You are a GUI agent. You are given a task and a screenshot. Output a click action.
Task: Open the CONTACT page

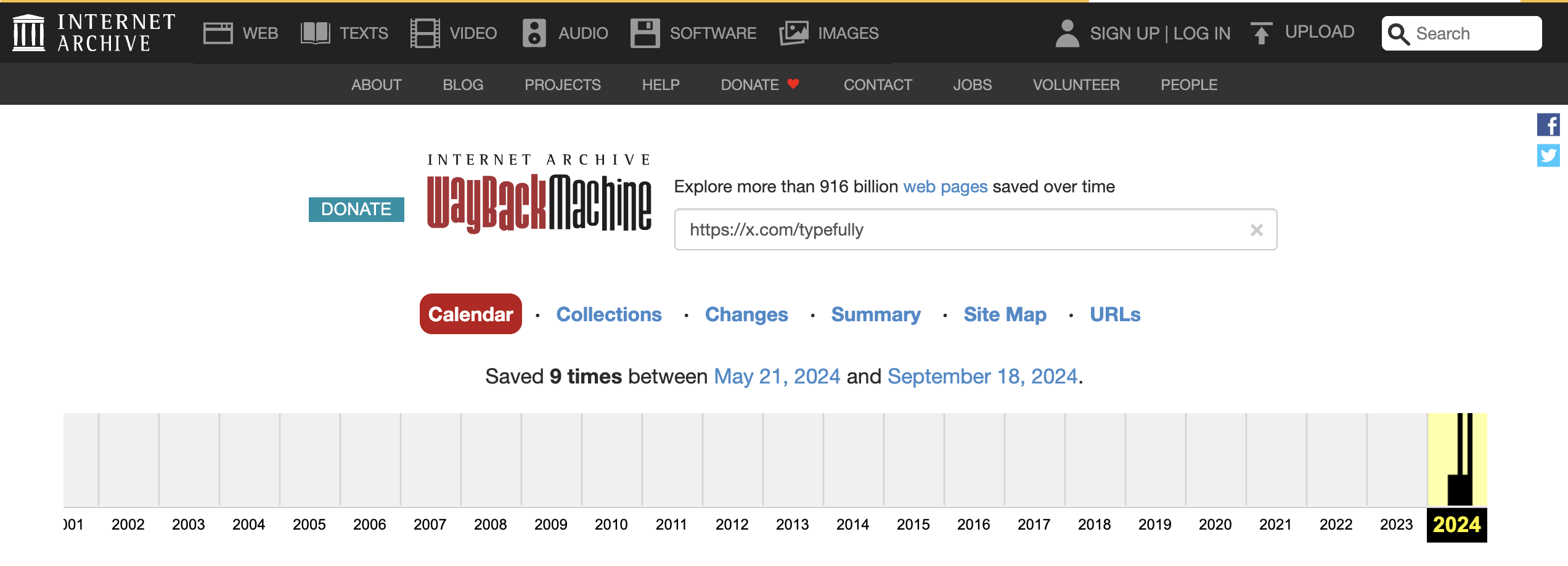(878, 84)
